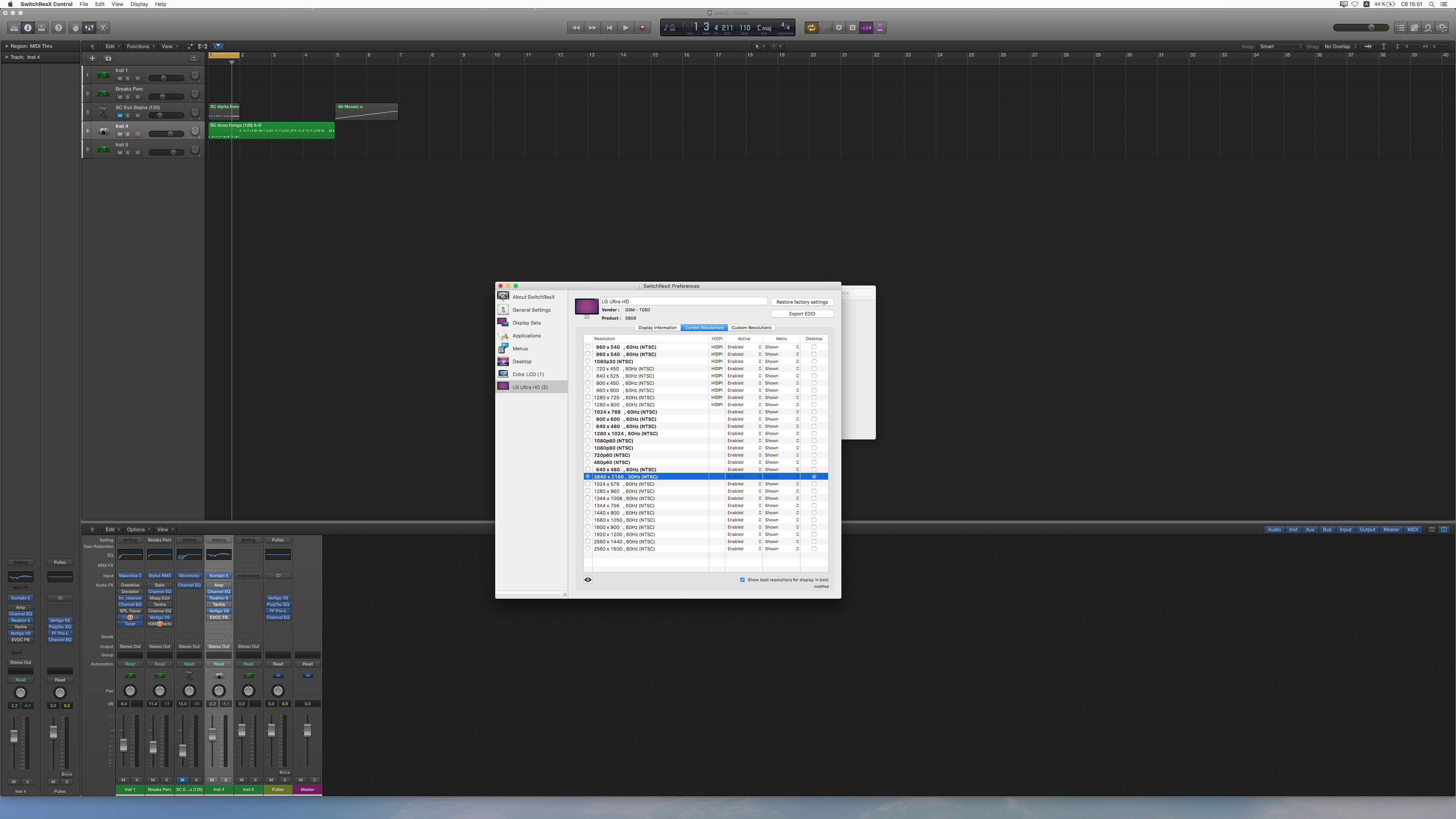Click the MIDI filter button in Mixer

click(x=1412, y=530)
